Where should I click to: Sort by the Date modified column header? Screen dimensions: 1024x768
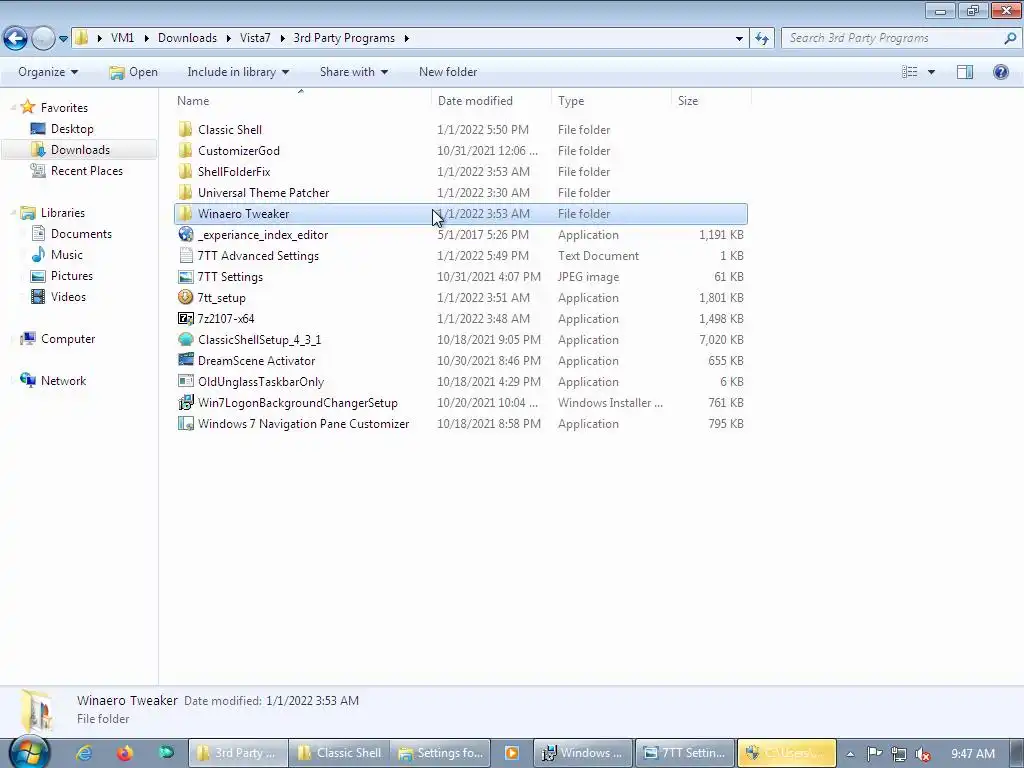491,101
